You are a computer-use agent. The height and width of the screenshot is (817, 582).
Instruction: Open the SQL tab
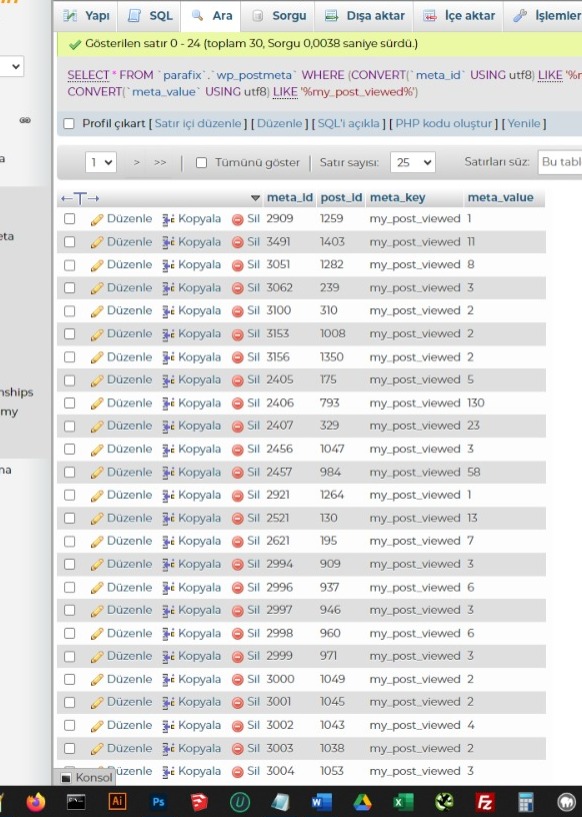pyautogui.click(x=150, y=16)
